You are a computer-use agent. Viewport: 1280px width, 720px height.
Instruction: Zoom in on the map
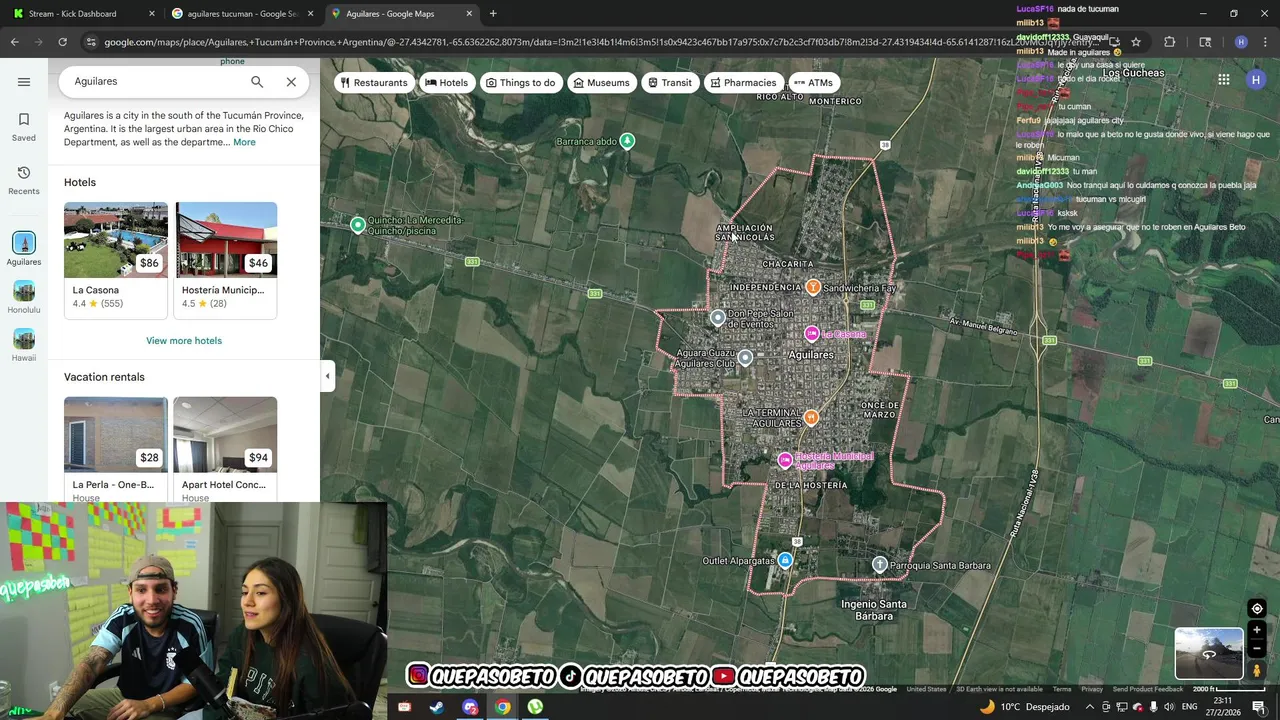[1257, 631]
